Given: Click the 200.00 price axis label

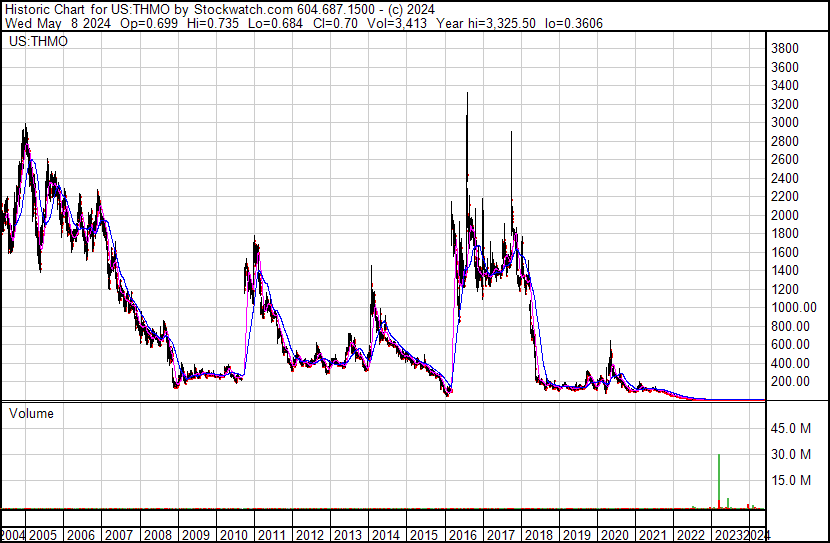Looking at the screenshot, I should click(789, 382).
